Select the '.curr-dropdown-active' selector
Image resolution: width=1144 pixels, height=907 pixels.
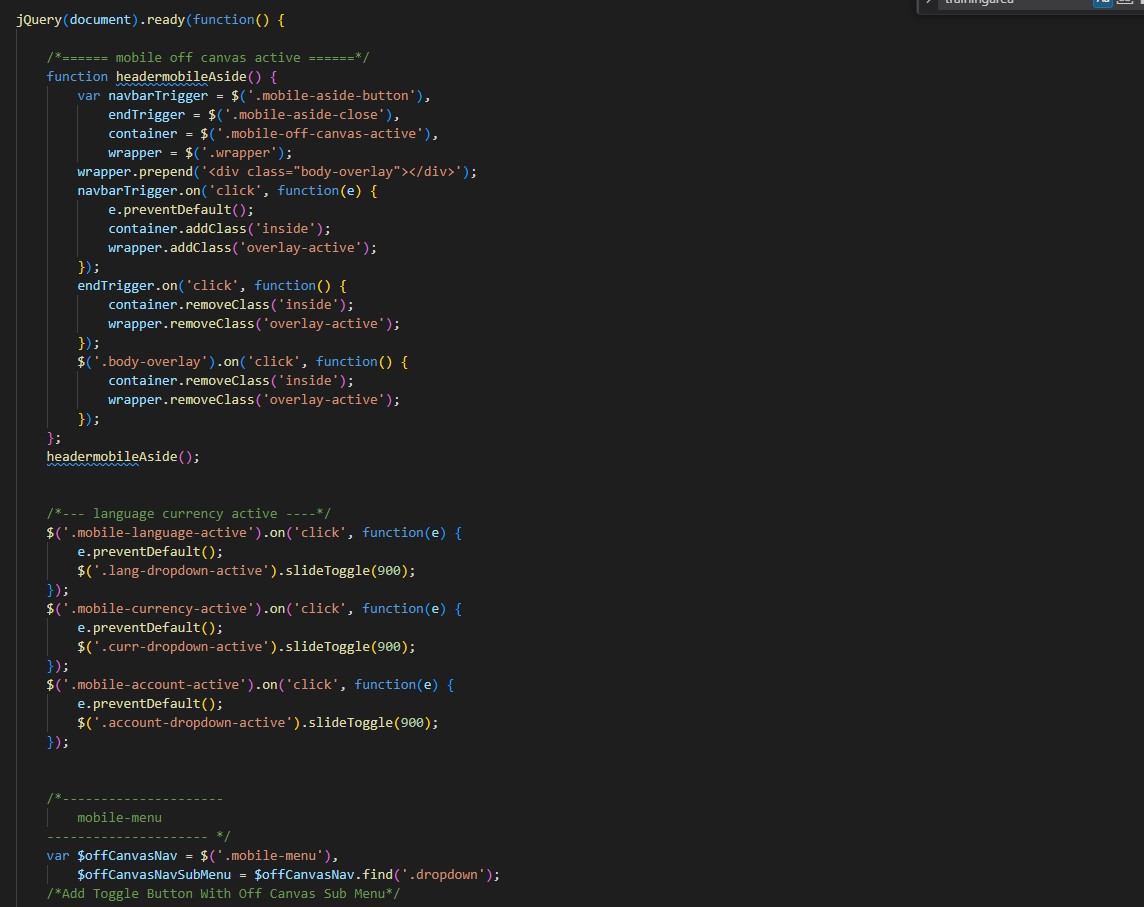[x=181, y=647]
